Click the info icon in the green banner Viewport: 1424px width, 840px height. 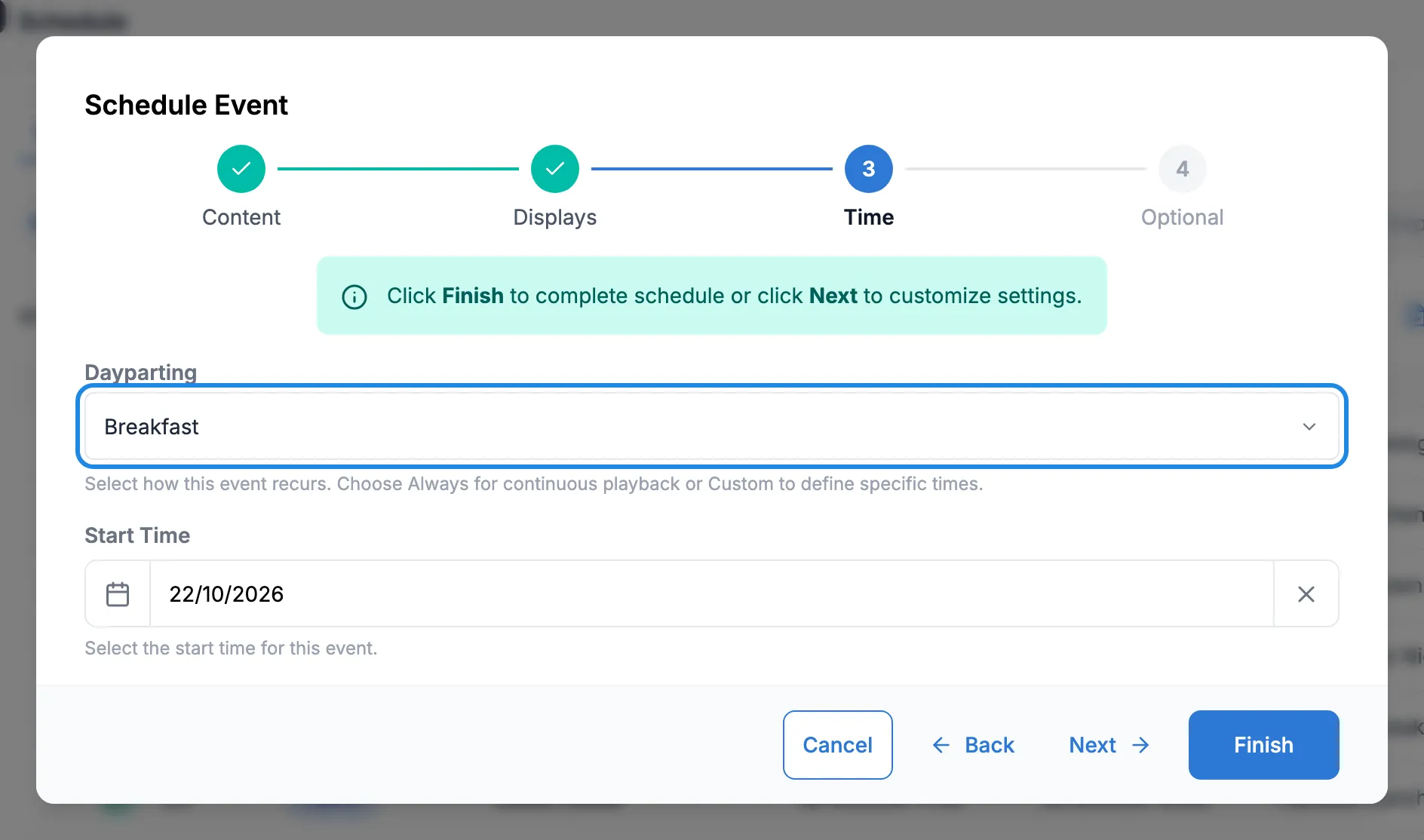354,296
